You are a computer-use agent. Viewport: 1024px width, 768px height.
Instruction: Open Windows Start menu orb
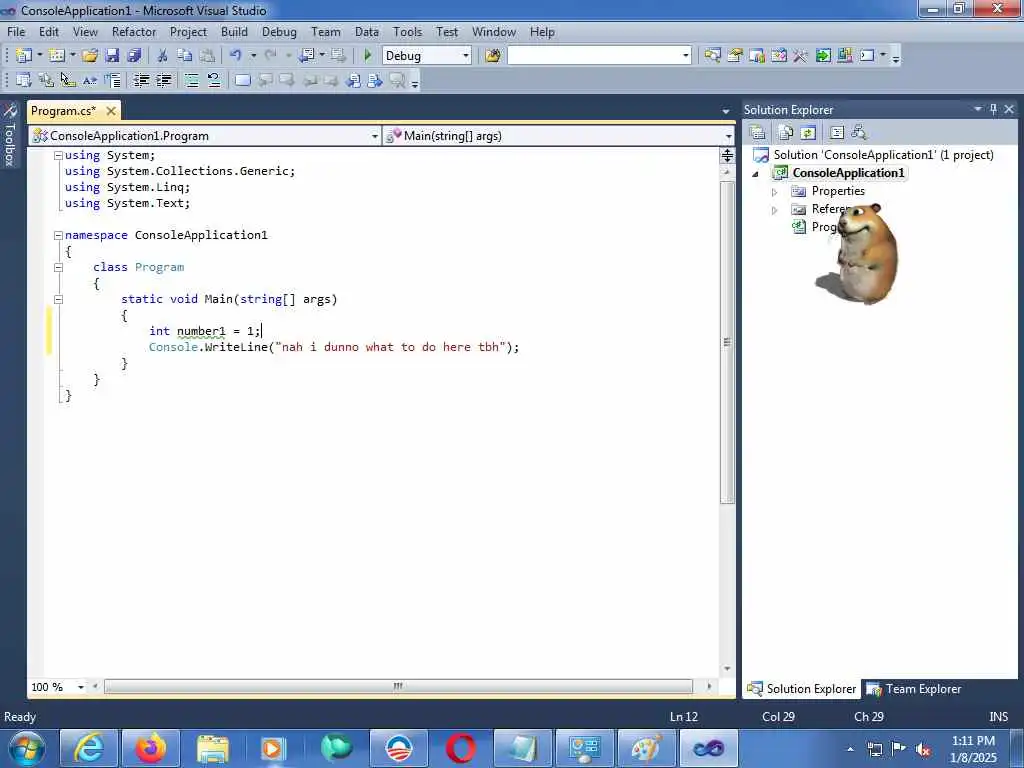click(x=27, y=748)
